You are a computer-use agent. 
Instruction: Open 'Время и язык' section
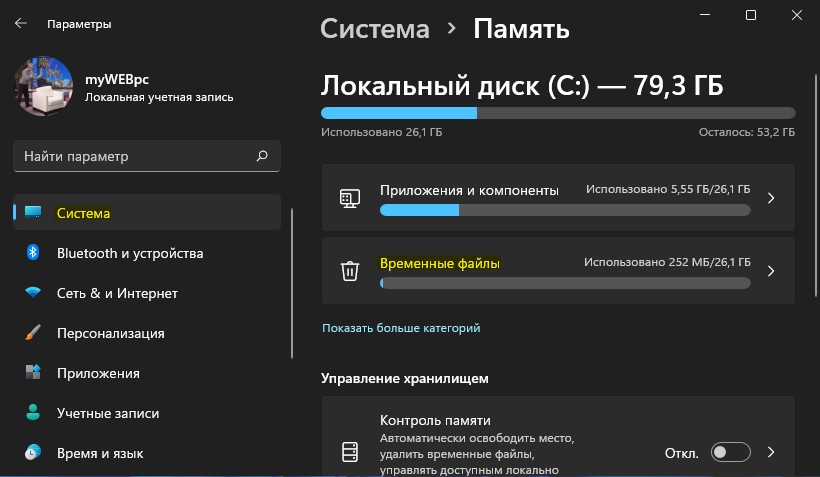pos(147,453)
